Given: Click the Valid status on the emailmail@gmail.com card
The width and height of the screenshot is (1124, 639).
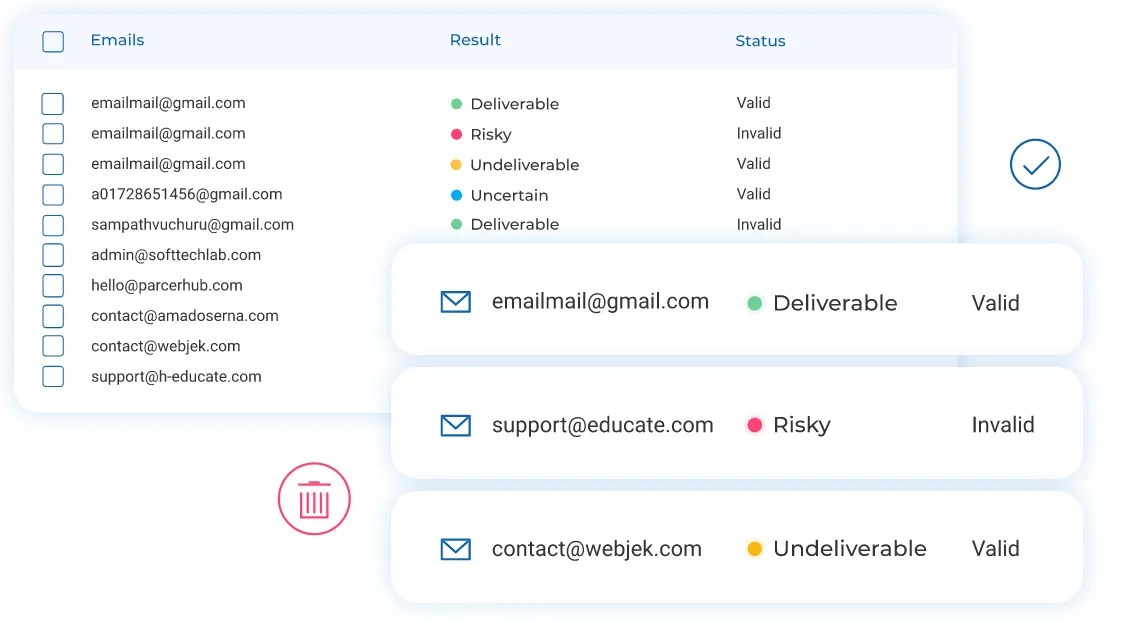Looking at the screenshot, I should (x=994, y=303).
